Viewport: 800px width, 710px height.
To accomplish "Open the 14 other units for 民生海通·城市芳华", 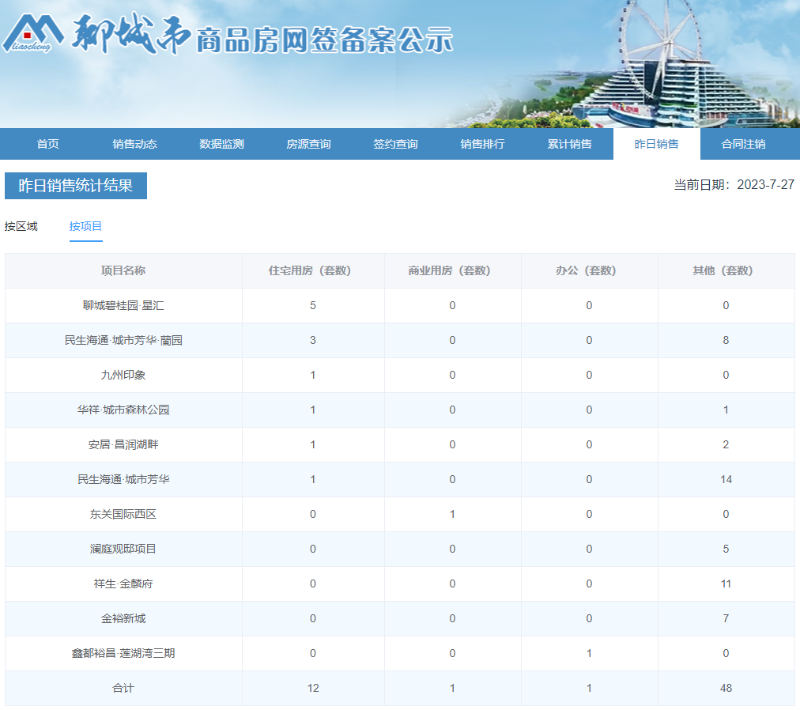I will coord(725,478).
